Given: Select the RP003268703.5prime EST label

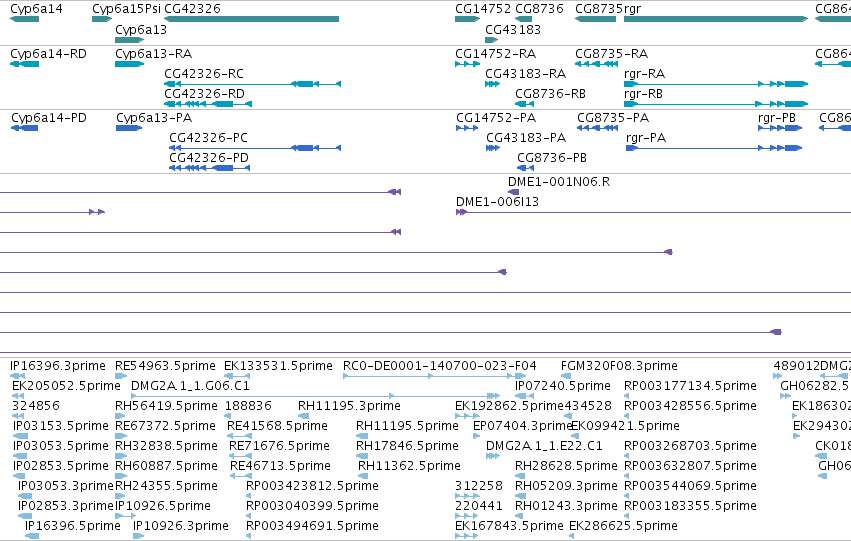Looking at the screenshot, I should point(690,446).
